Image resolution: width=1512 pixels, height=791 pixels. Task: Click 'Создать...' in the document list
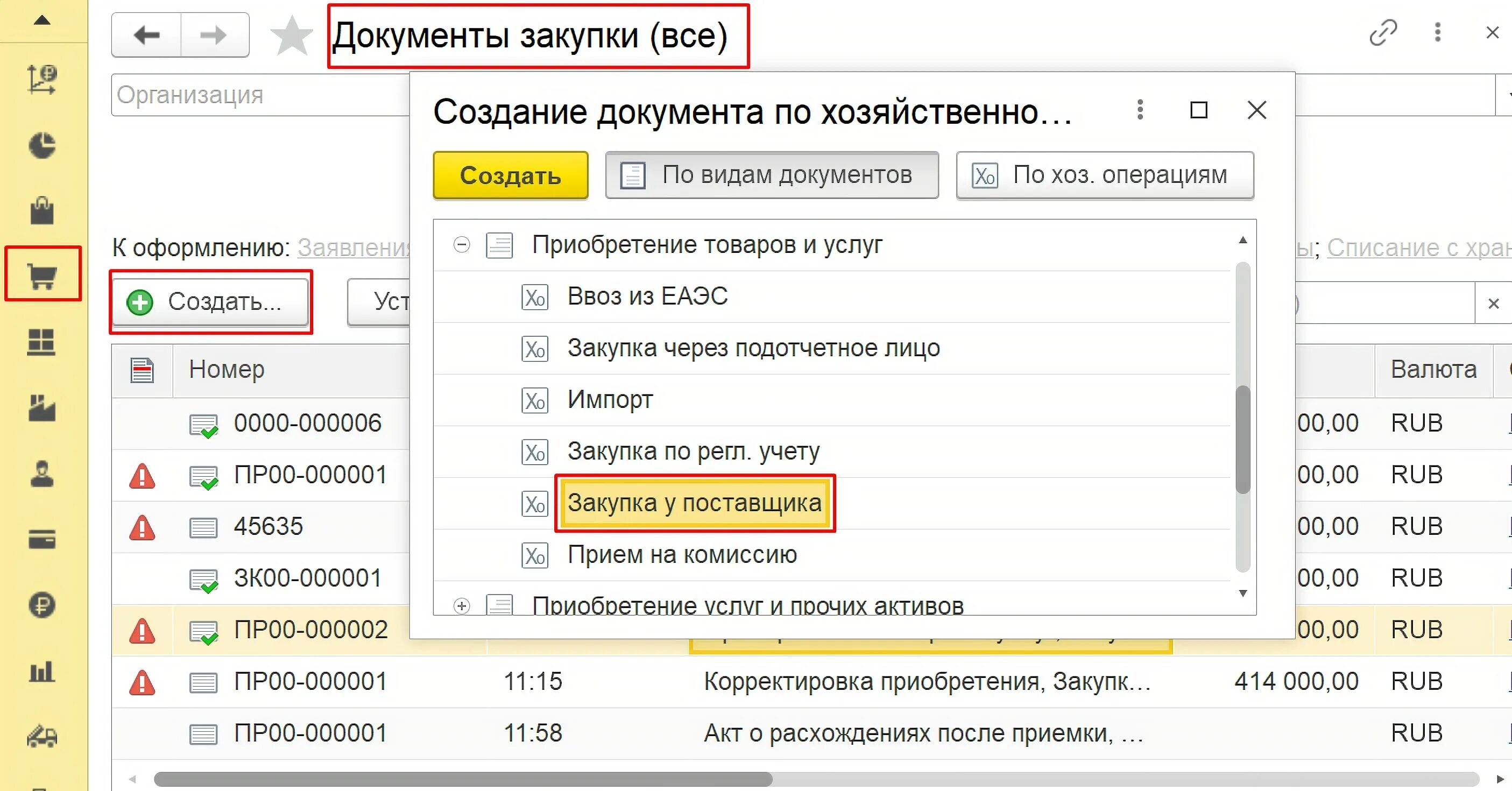pyautogui.click(x=210, y=302)
